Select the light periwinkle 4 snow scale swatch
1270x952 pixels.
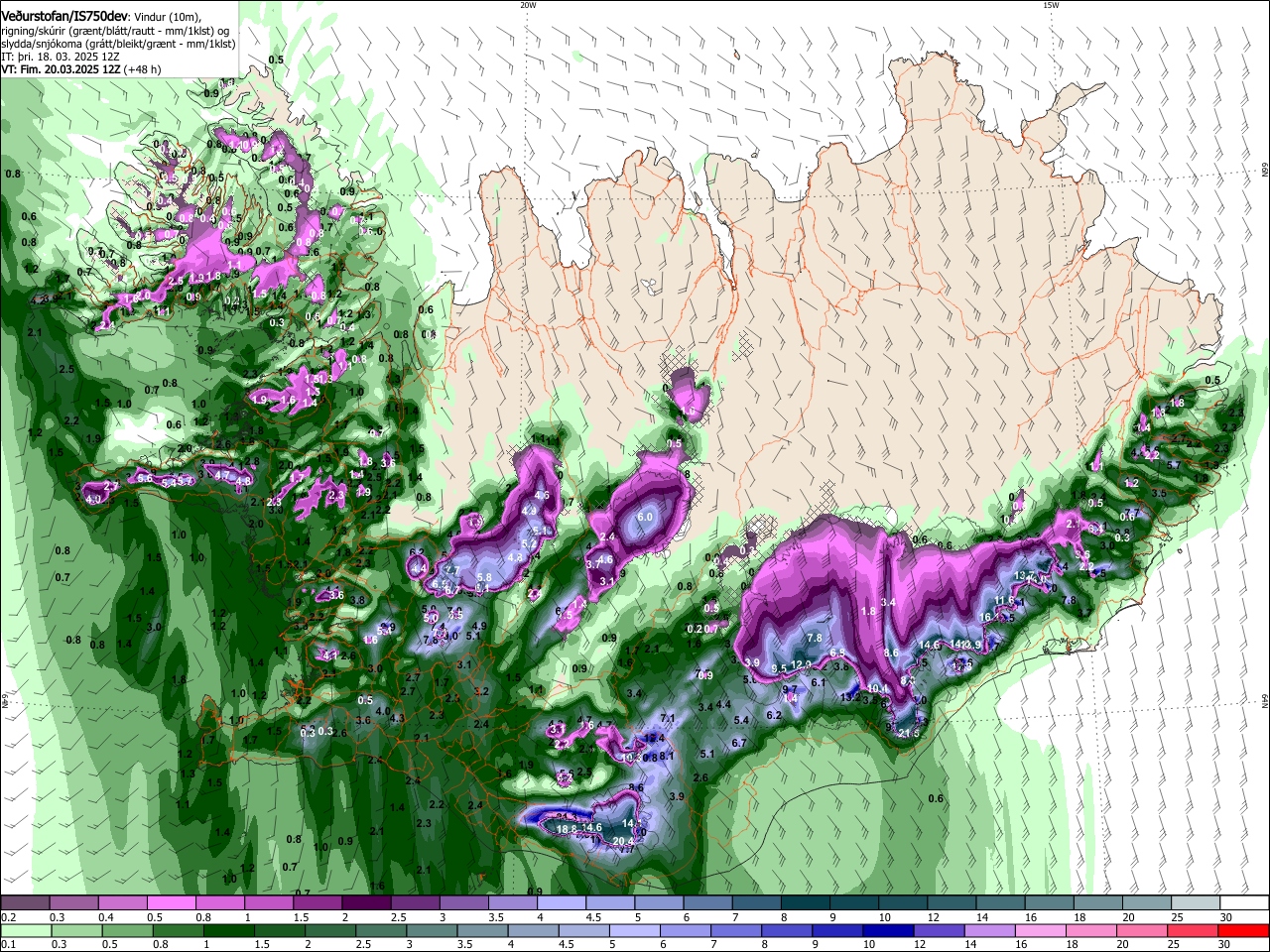pyautogui.click(x=562, y=903)
